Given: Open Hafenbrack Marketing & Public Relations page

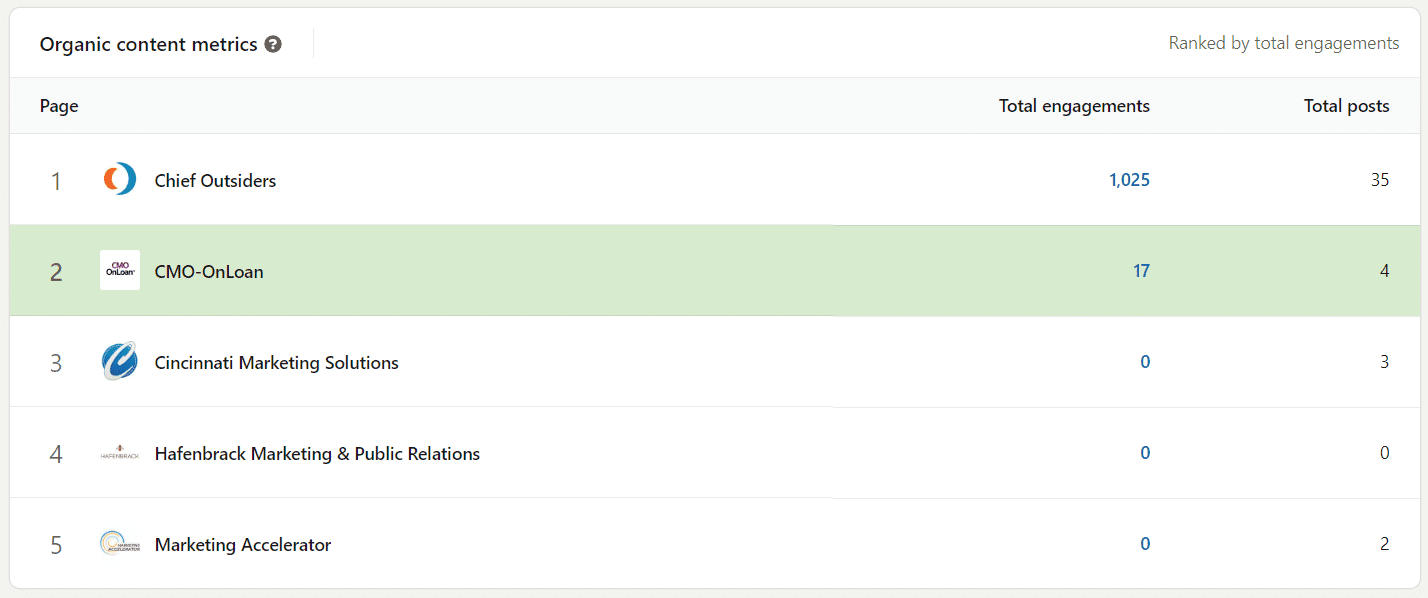Looking at the screenshot, I should point(317,454).
